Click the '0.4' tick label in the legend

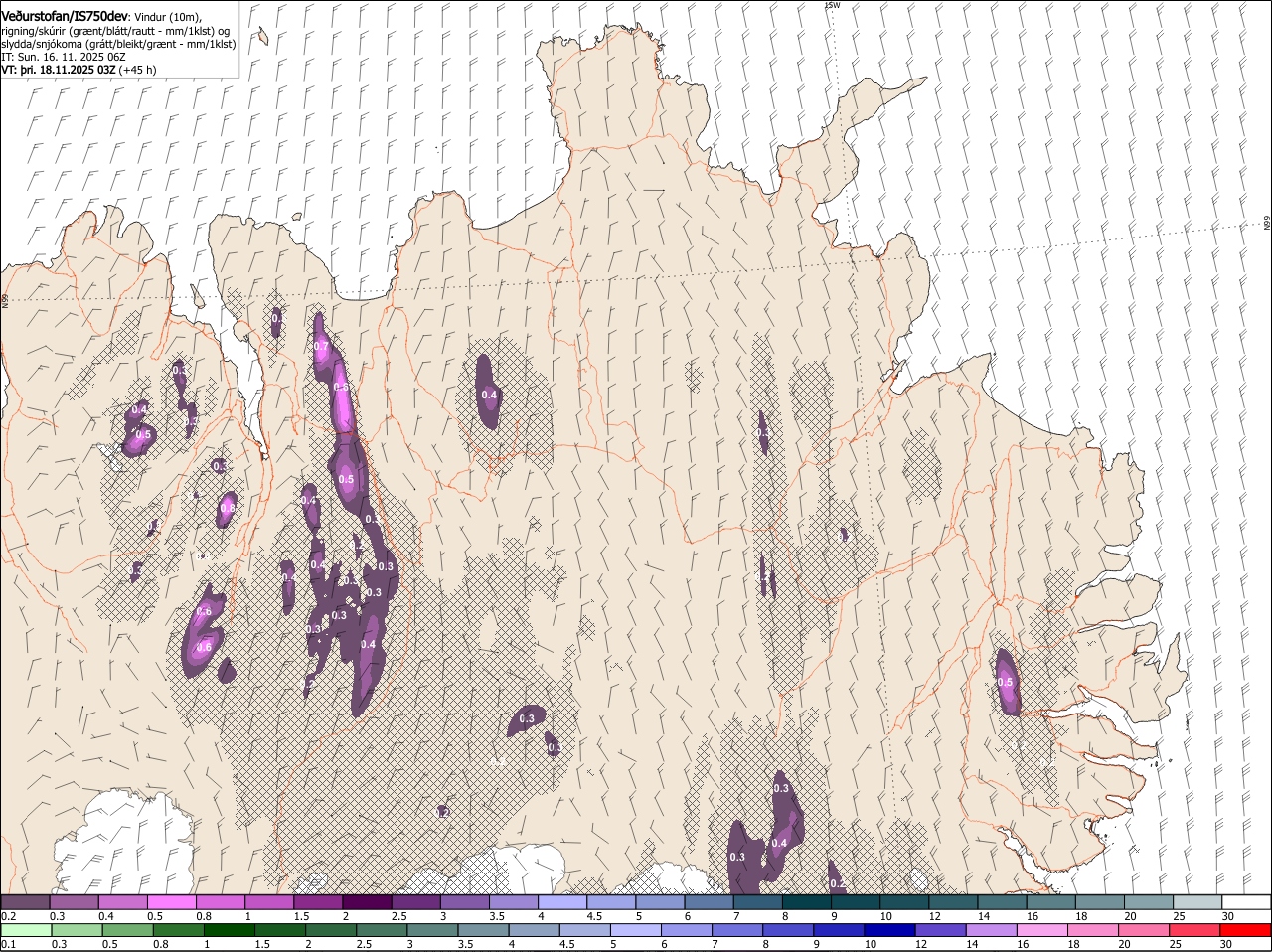click(105, 915)
